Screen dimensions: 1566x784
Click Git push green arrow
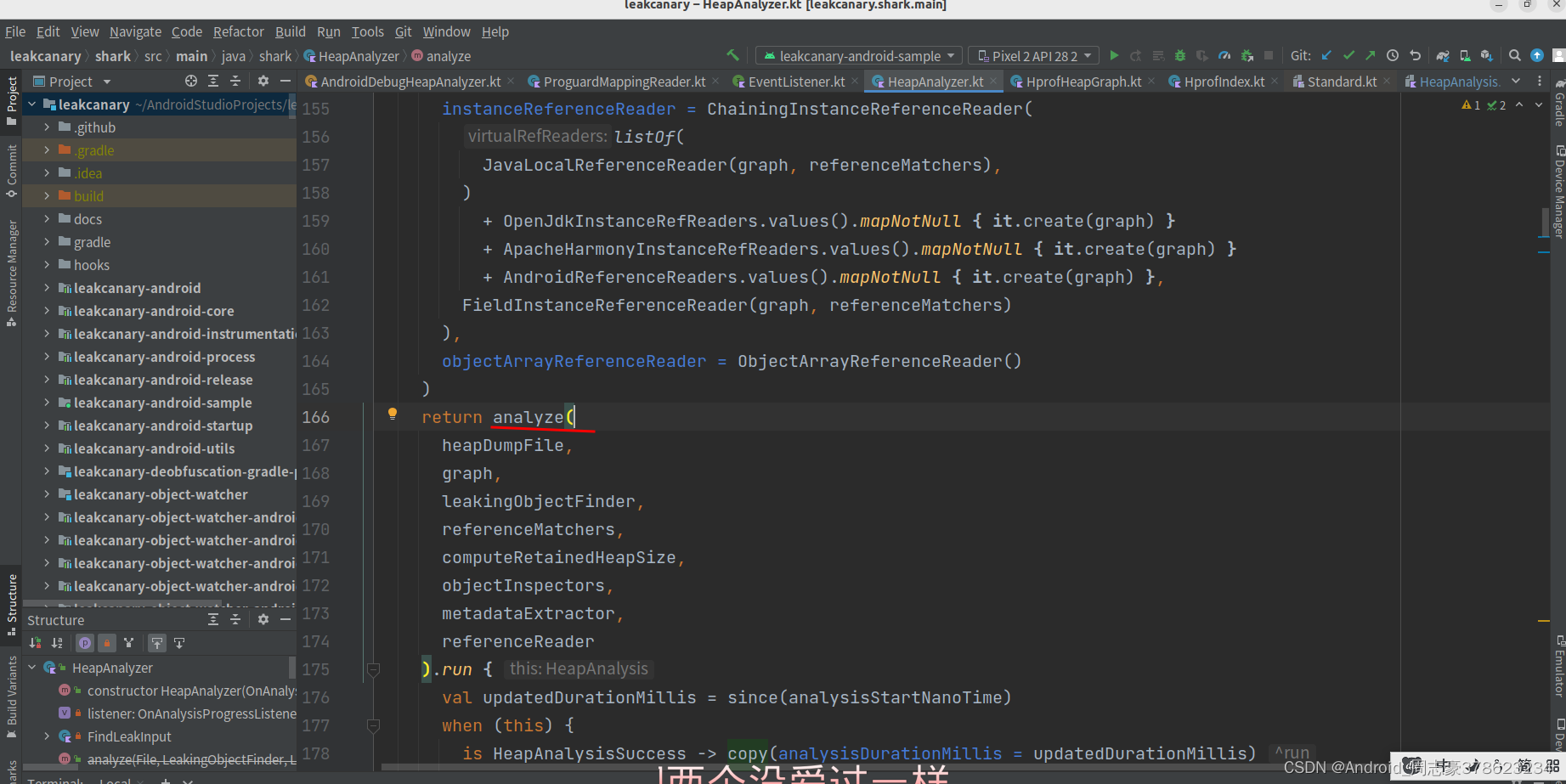pos(1371,55)
